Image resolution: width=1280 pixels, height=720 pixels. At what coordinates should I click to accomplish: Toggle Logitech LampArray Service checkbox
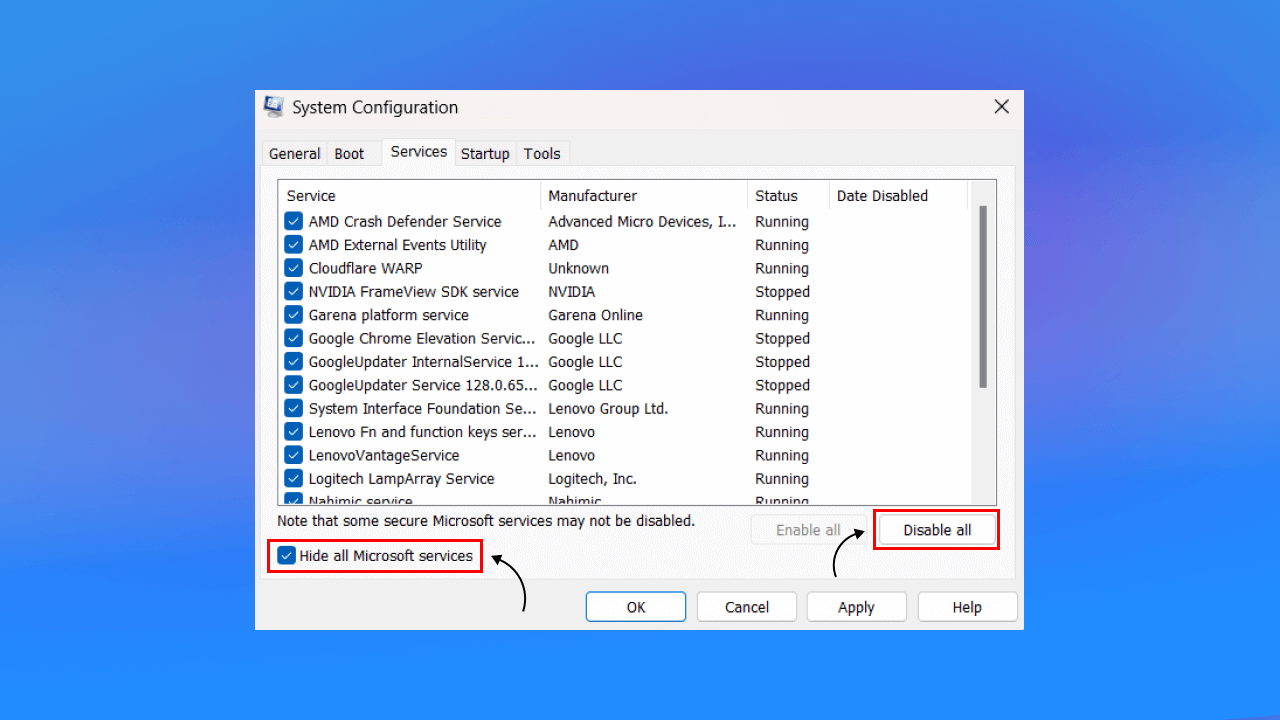pos(293,479)
